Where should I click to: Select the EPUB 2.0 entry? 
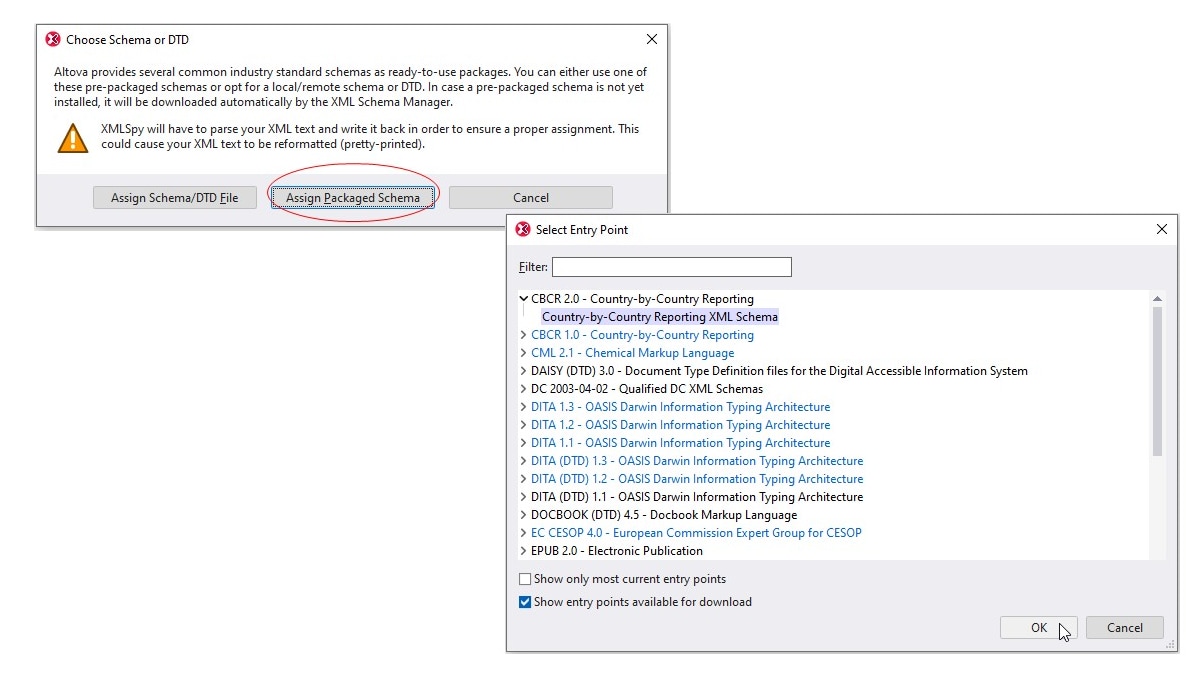point(617,550)
